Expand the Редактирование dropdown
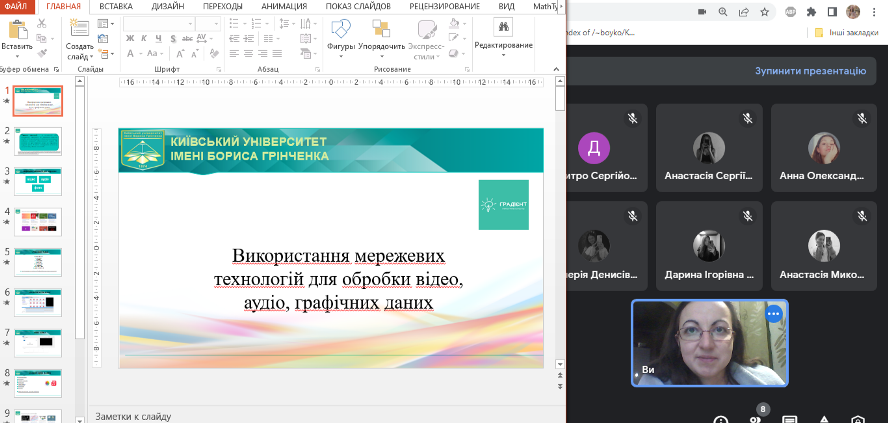 click(x=503, y=45)
